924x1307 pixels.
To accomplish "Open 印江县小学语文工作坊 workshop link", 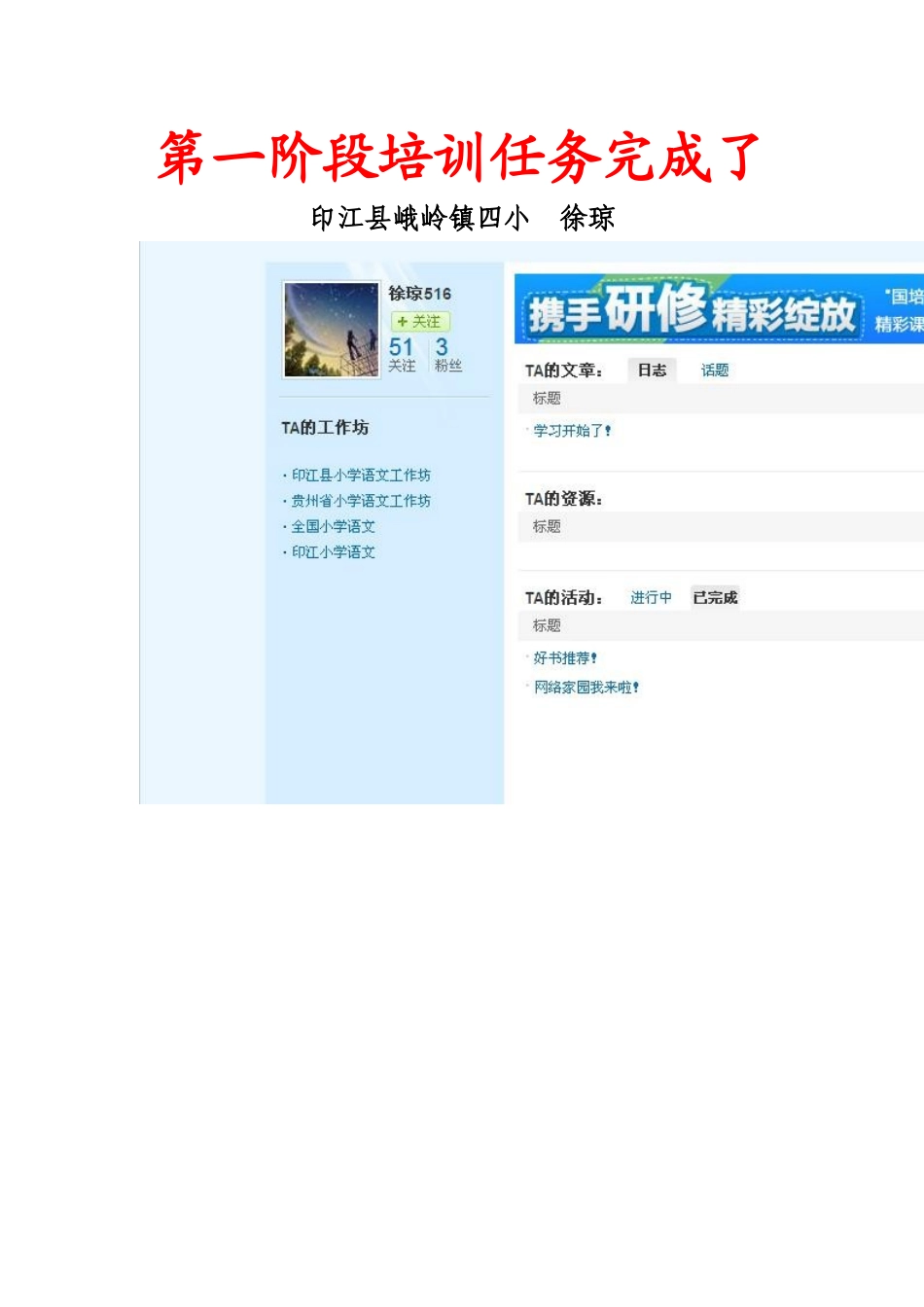I will [361, 475].
